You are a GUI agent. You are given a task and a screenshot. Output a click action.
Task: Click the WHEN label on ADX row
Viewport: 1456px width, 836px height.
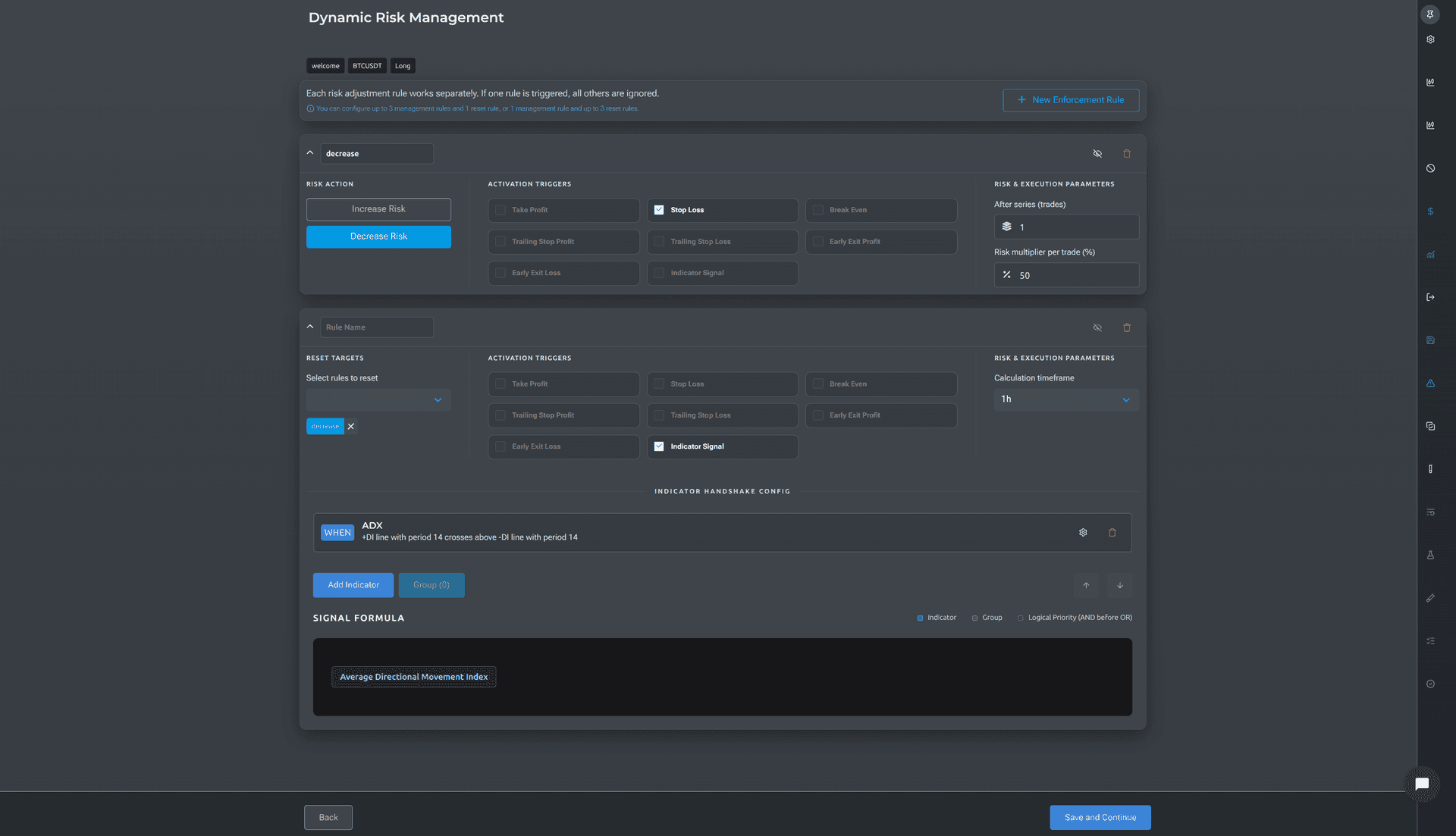pos(337,533)
